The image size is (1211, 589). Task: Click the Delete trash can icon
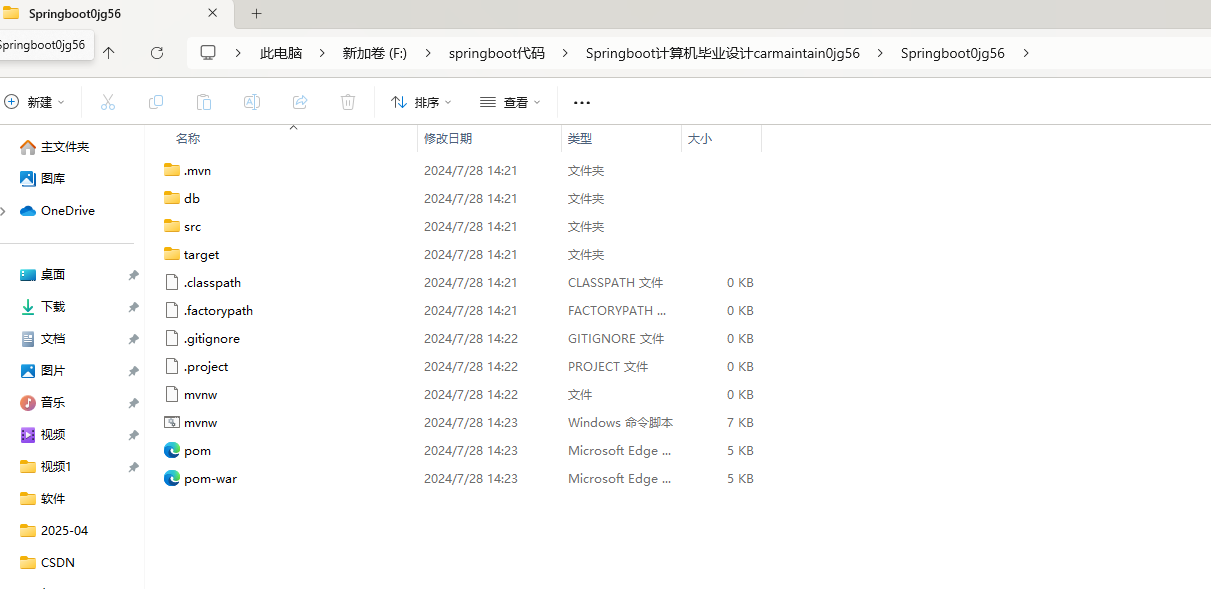pos(348,102)
